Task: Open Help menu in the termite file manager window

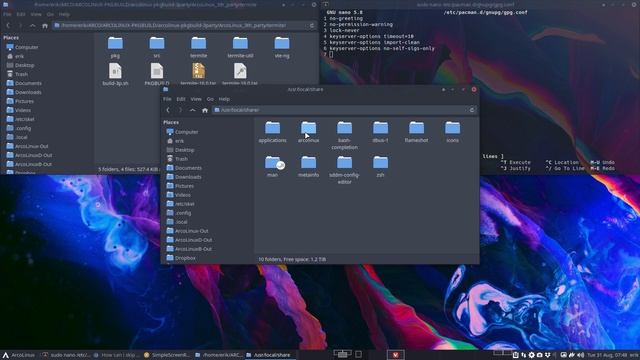Action: (64, 14)
